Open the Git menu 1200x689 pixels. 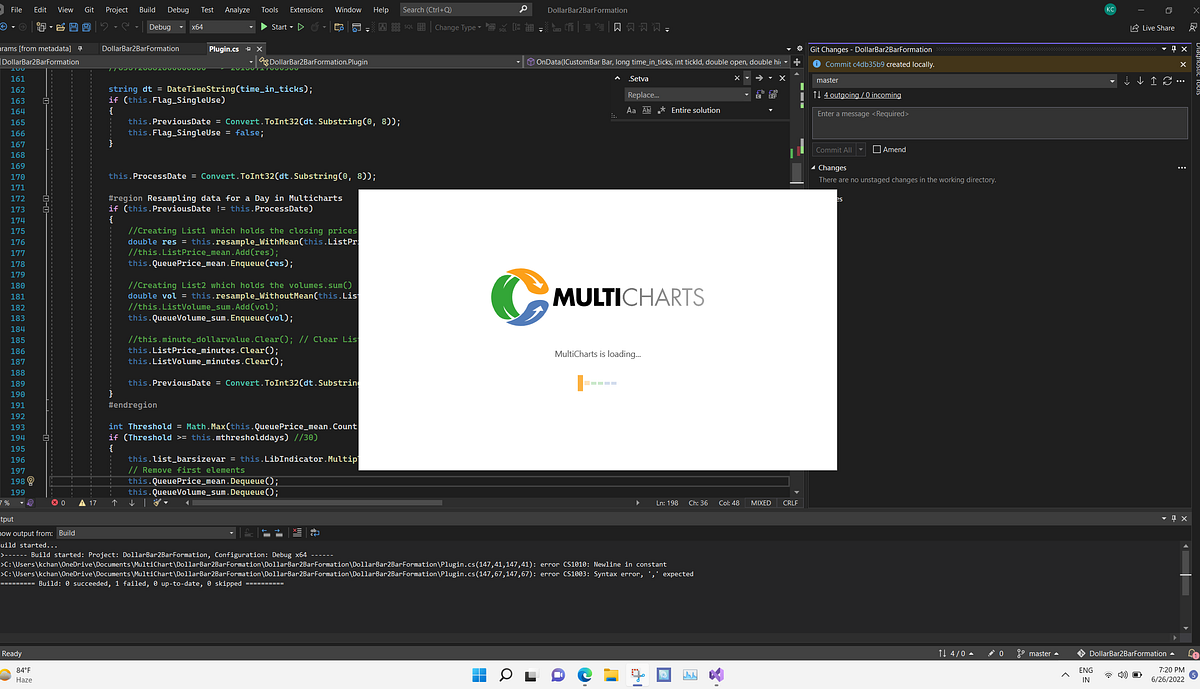89,10
